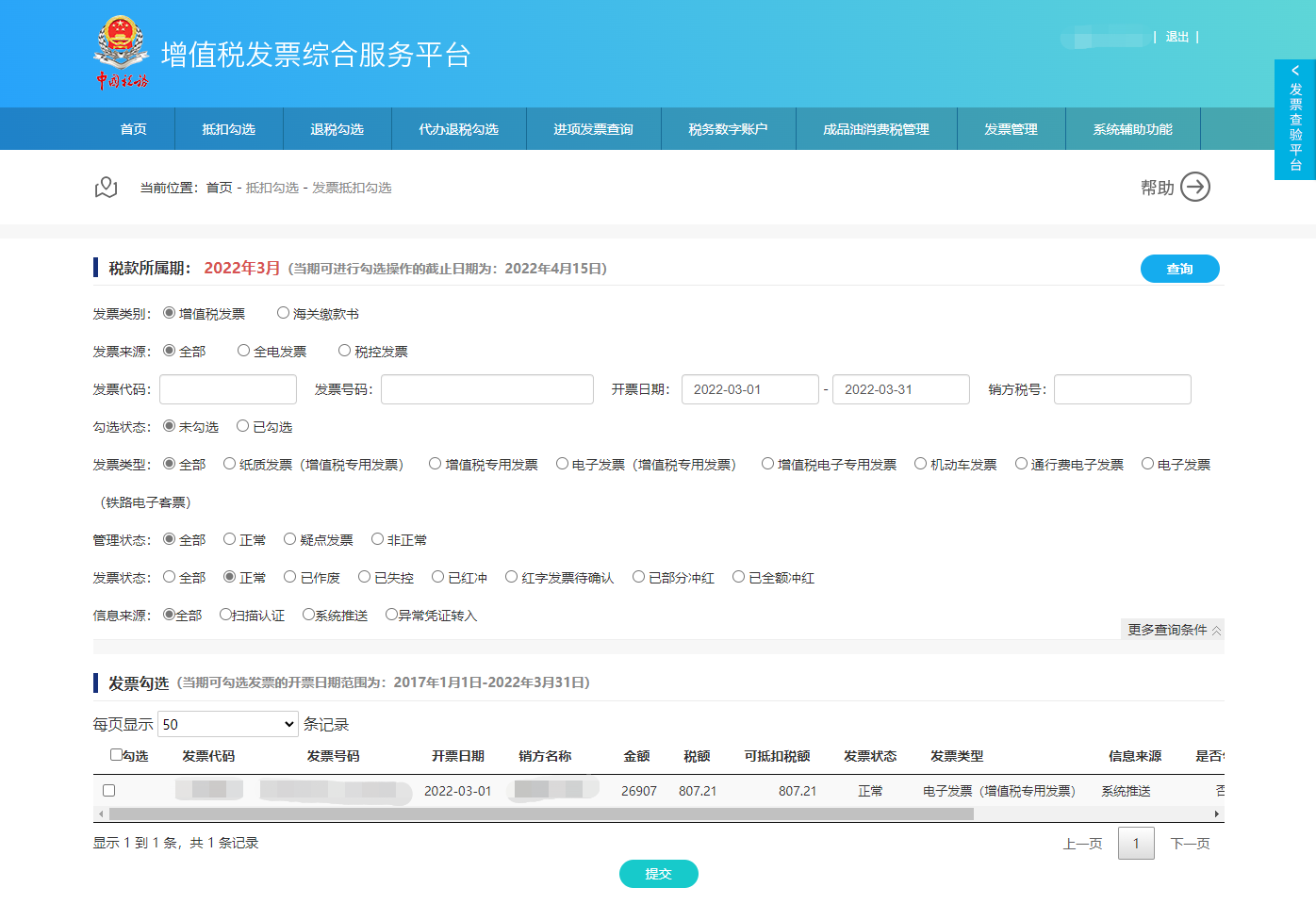This screenshot has height=904, width=1316.
Task: Open 退税勾选 navigation menu
Action: [337, 129]
